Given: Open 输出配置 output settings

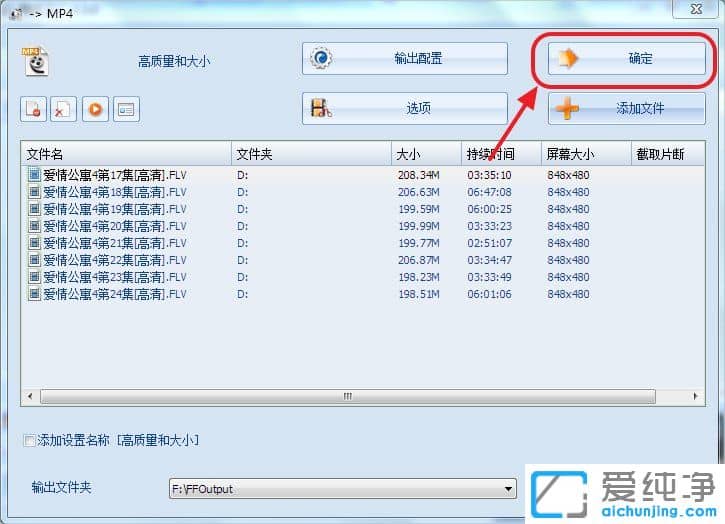Looking at the screenshot, I should tap(405, 58).
